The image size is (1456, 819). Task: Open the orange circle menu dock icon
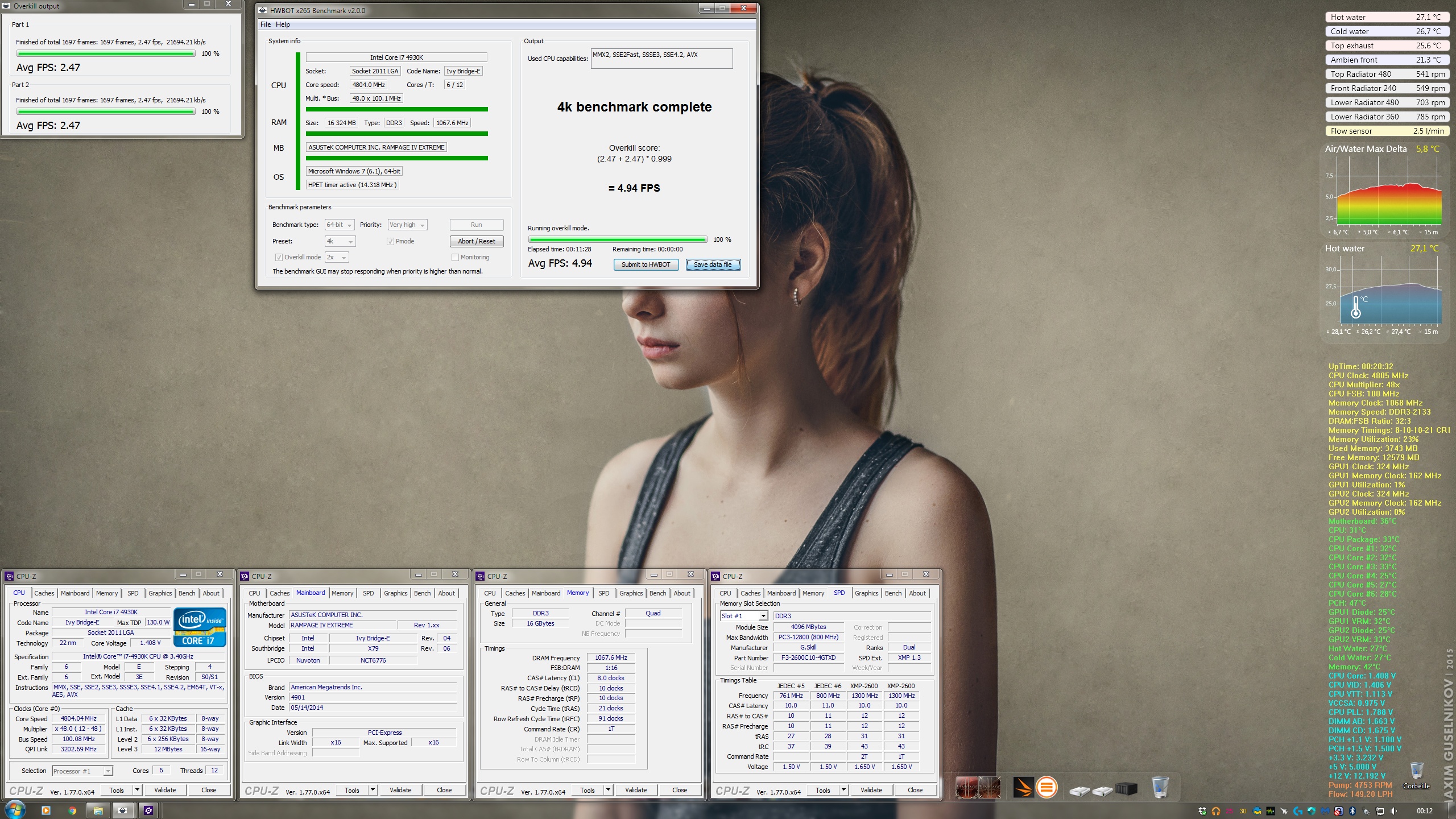(x=1046, y=788)
